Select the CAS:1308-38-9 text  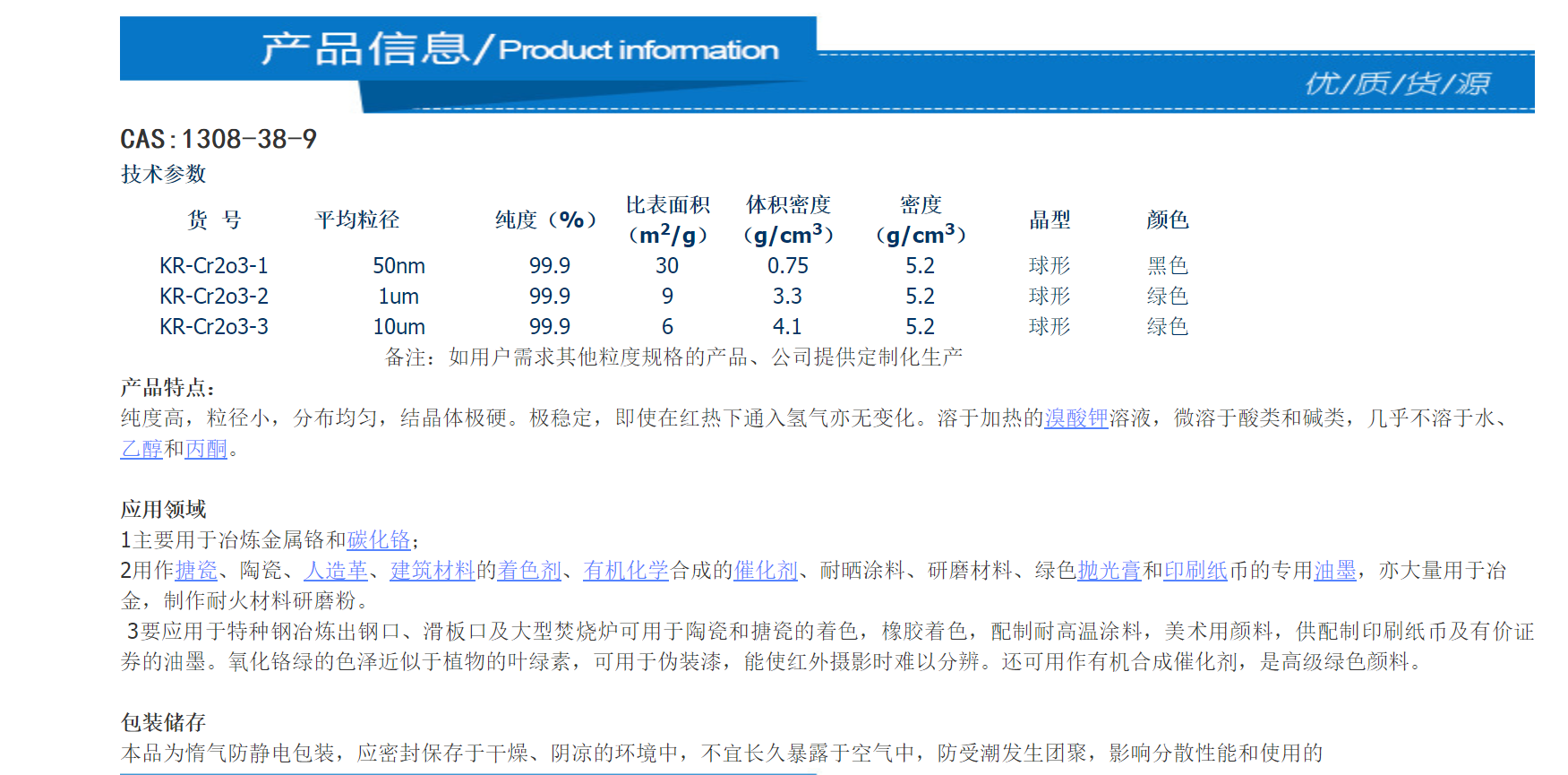tap(218, 140)
